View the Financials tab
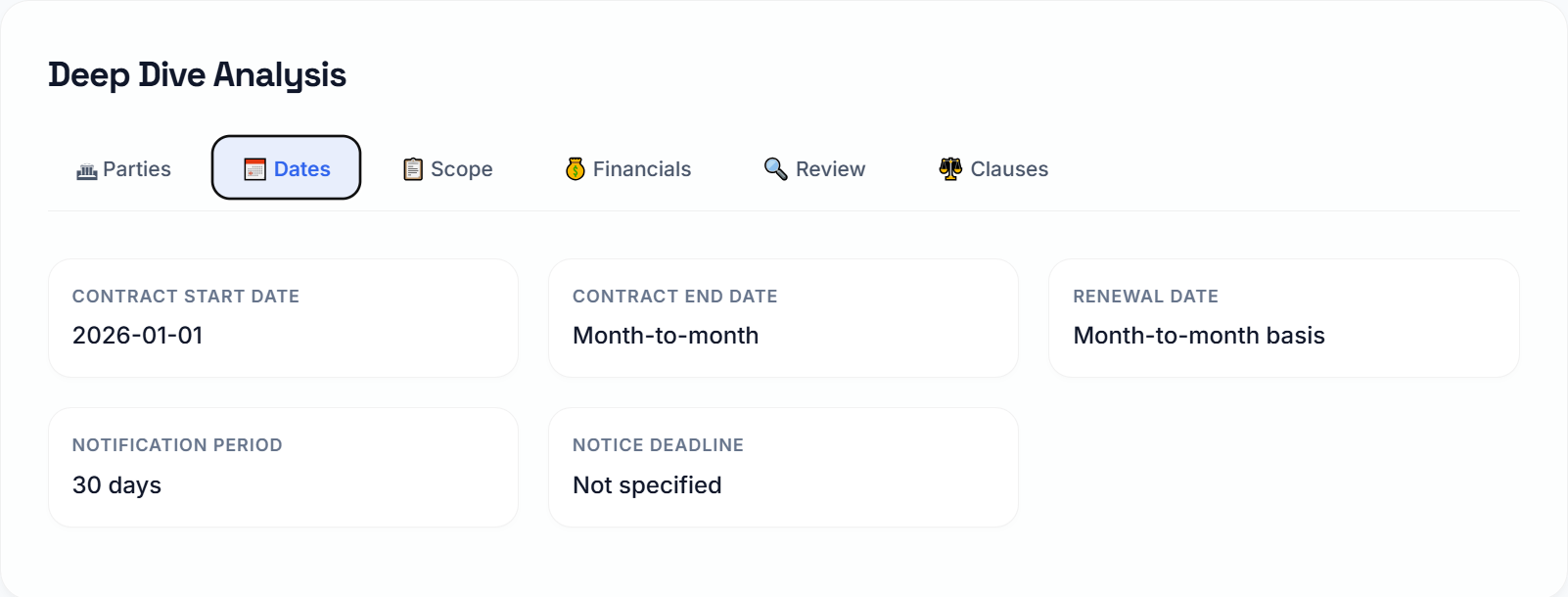The image size is (1568, 597). point(627,168)
